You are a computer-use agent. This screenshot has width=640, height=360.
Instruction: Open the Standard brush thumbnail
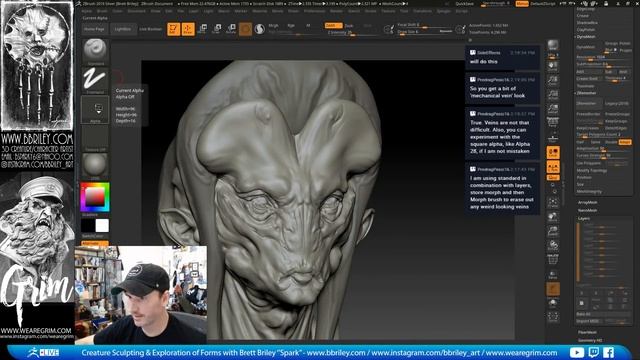pyautogui.click(x=95, y=51)
